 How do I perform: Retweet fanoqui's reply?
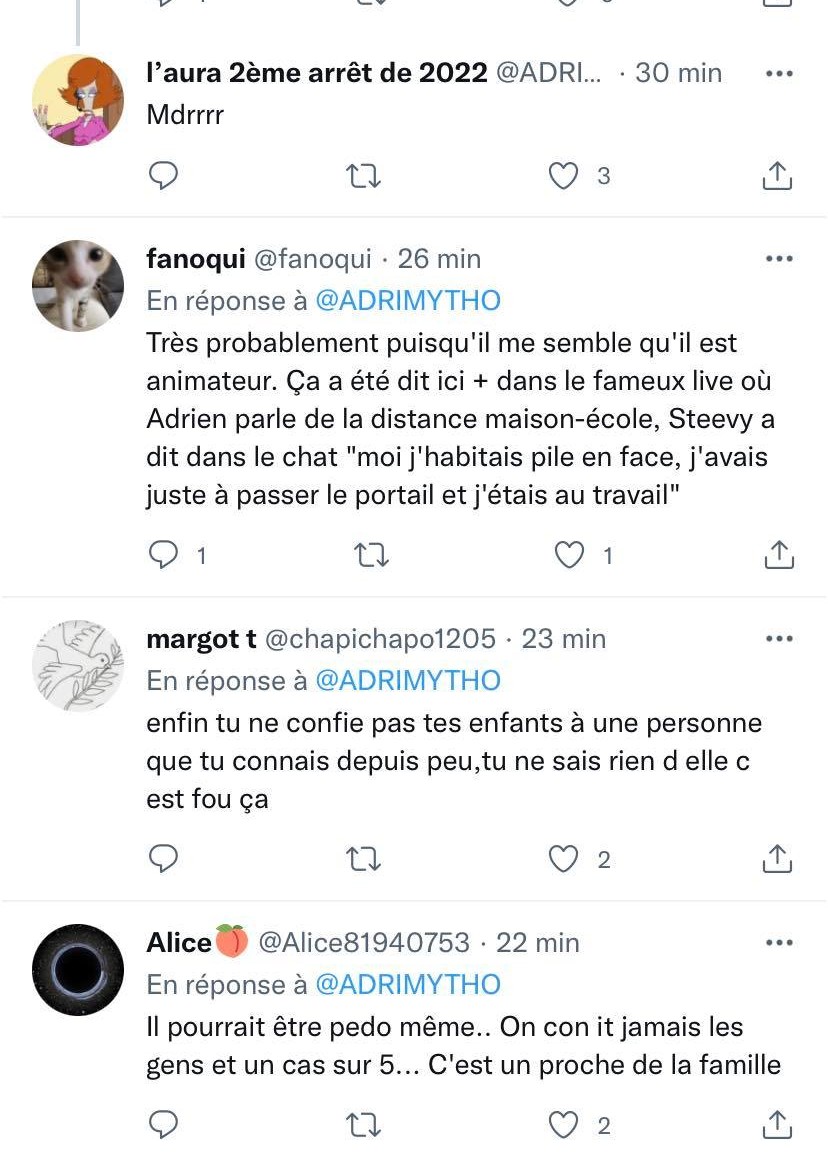(372, 555)
